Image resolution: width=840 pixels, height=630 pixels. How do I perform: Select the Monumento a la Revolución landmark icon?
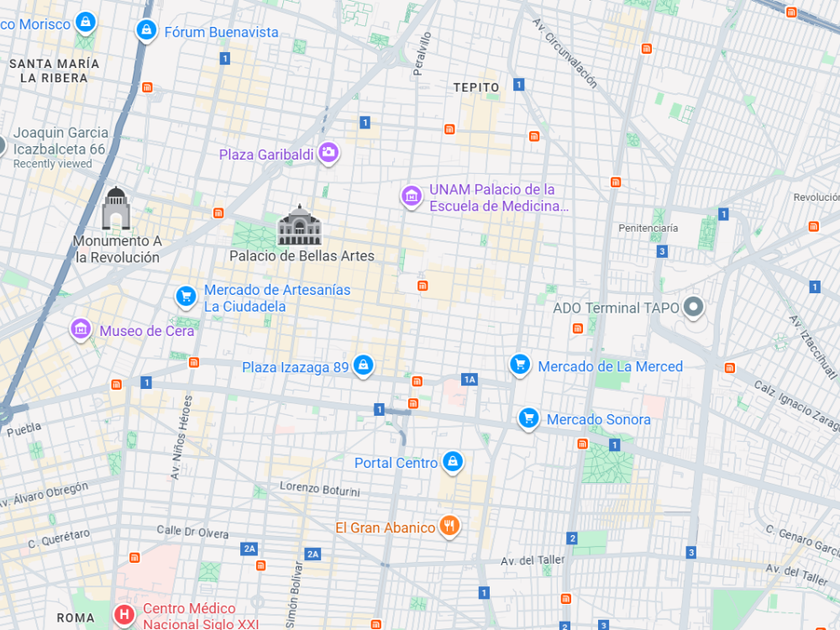coord(116,208)
